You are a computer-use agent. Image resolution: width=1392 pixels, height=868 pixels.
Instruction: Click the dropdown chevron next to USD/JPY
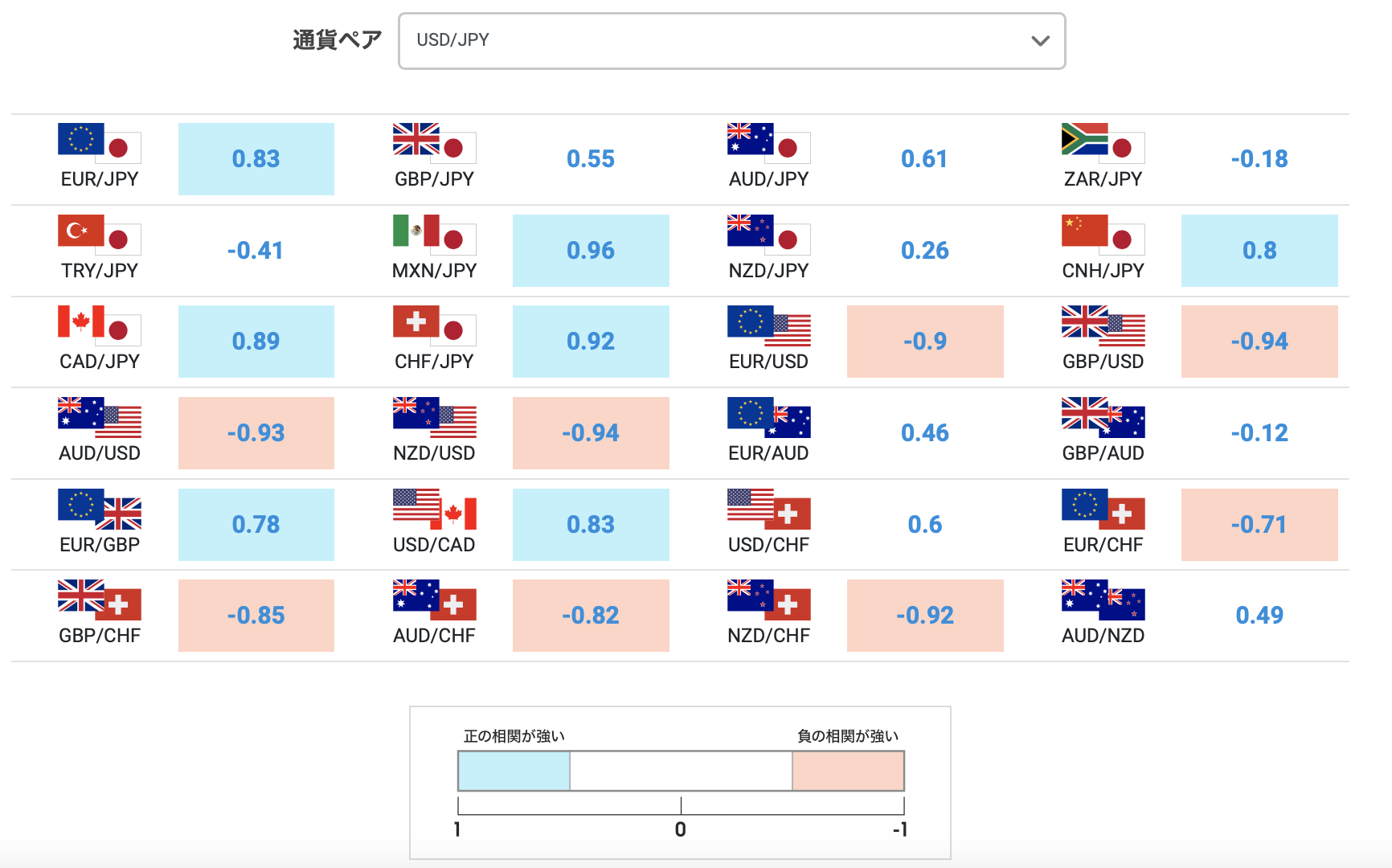point(1040,41)
